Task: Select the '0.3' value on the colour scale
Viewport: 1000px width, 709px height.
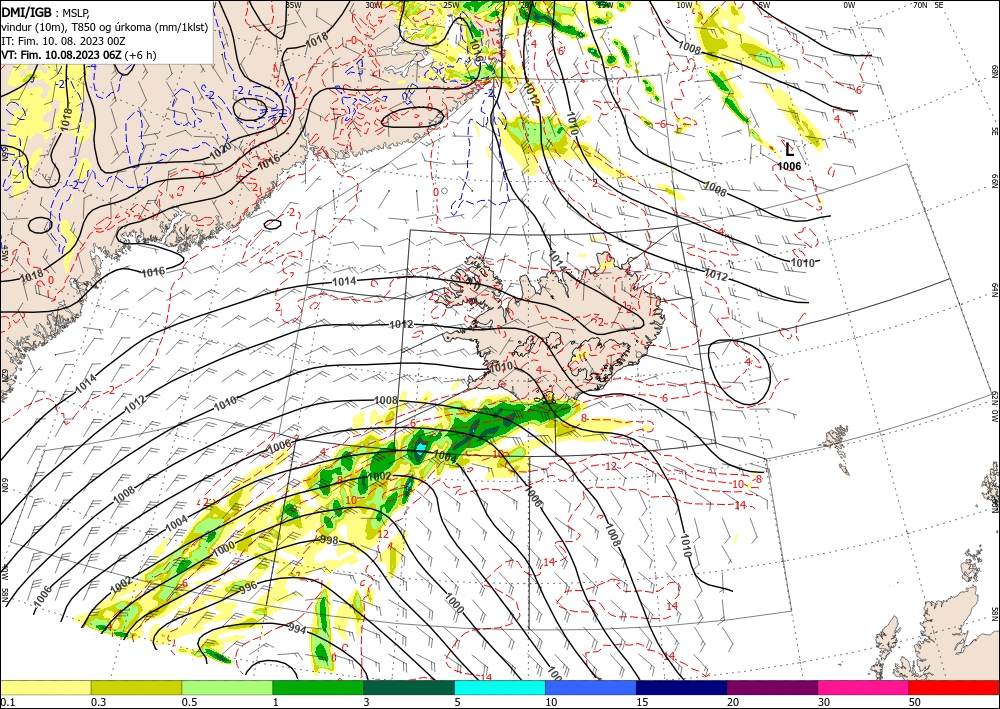Action: pyautogui.click(x=98, y=702)
